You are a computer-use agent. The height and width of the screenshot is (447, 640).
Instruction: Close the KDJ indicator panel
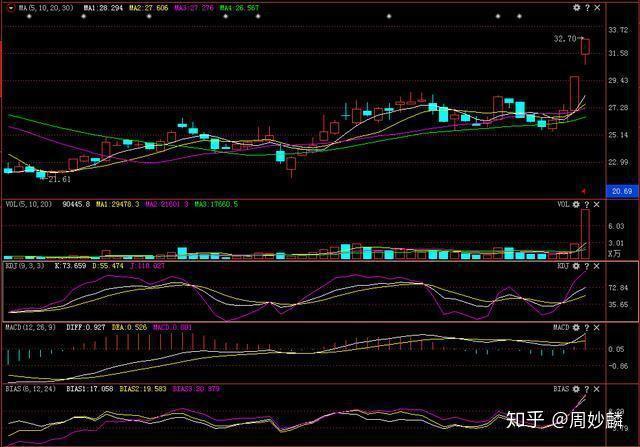pos(597,266)
